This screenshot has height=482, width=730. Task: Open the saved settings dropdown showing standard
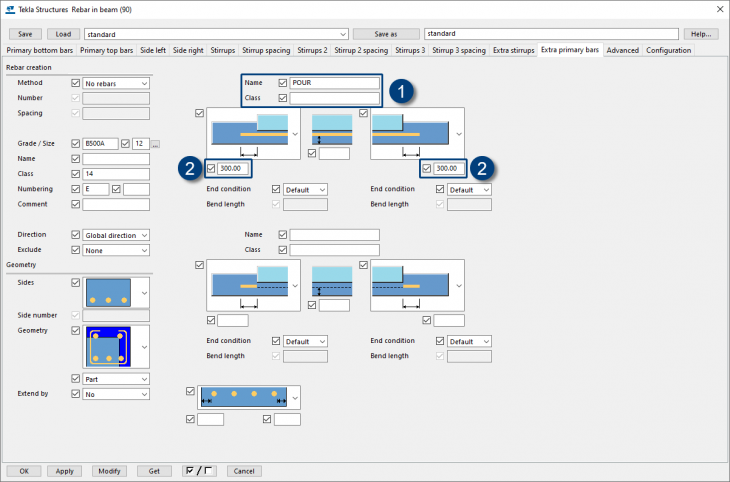point(216,34)
